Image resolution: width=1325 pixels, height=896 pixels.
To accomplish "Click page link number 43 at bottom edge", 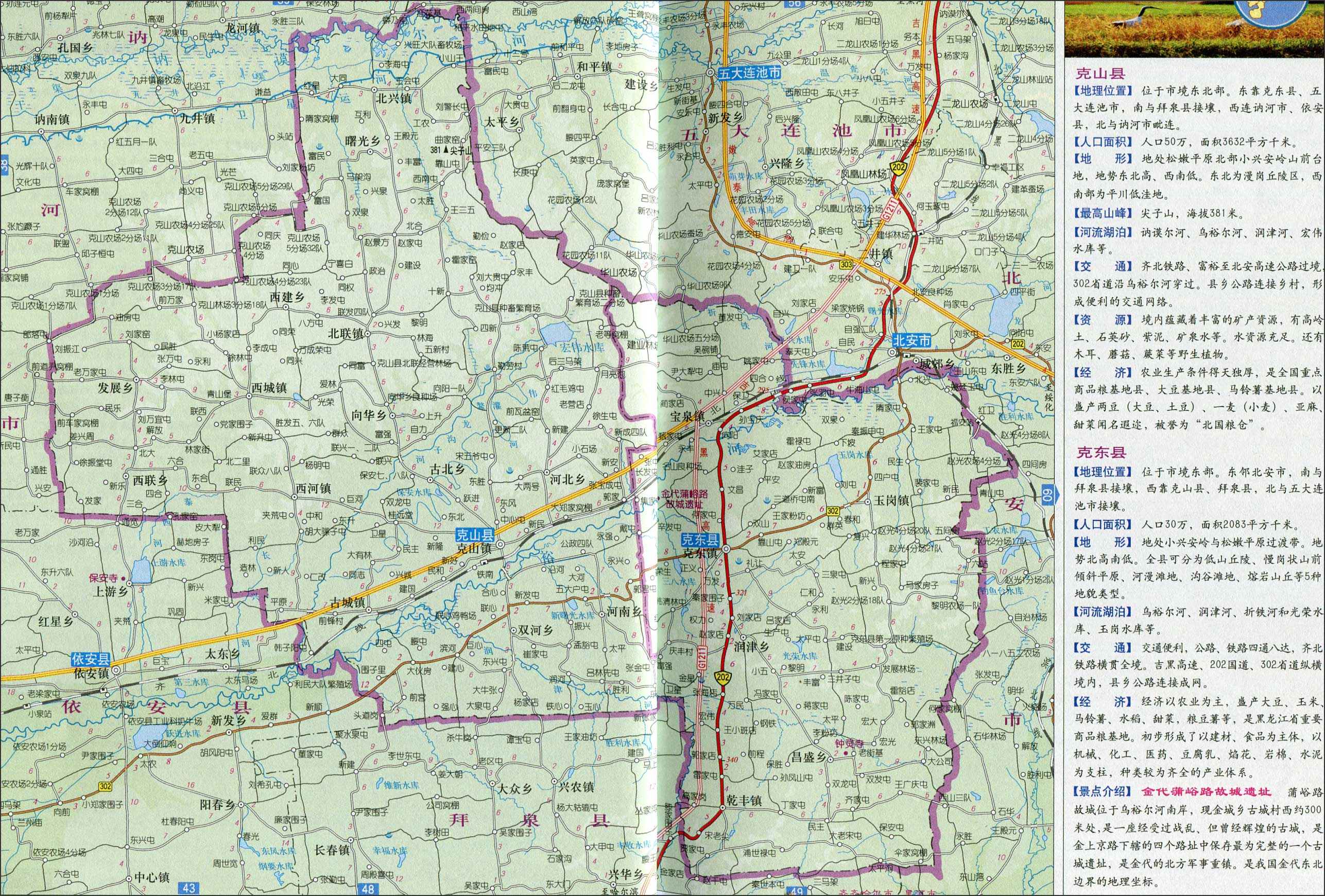I will tap(188, 888).
